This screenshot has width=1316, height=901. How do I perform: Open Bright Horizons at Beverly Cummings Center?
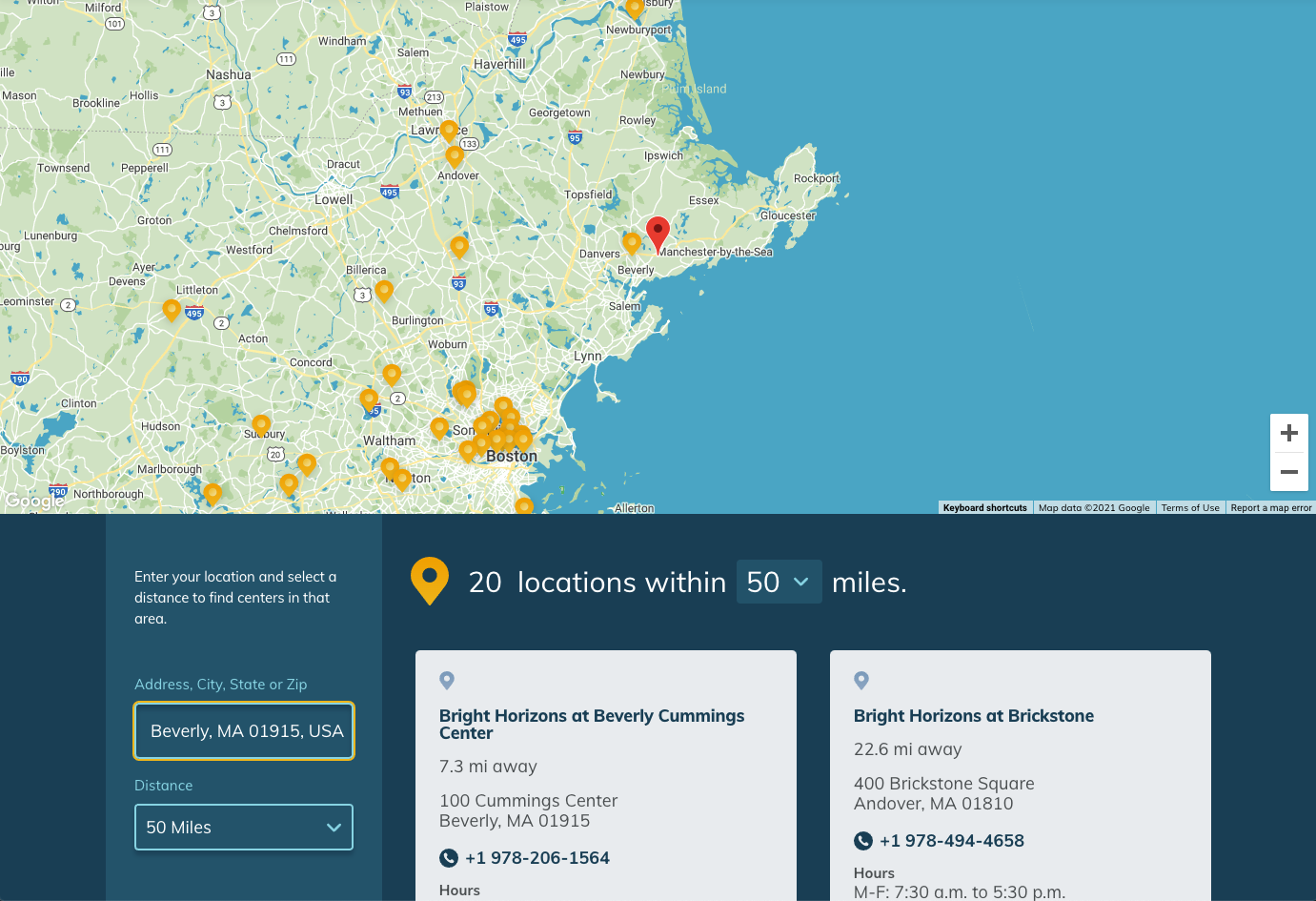click(x=592, y=725)
